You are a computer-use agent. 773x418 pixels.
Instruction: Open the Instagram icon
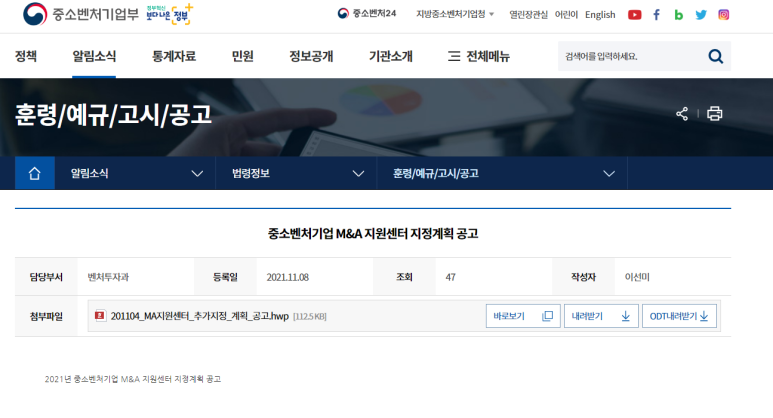(x=723, y=15)
